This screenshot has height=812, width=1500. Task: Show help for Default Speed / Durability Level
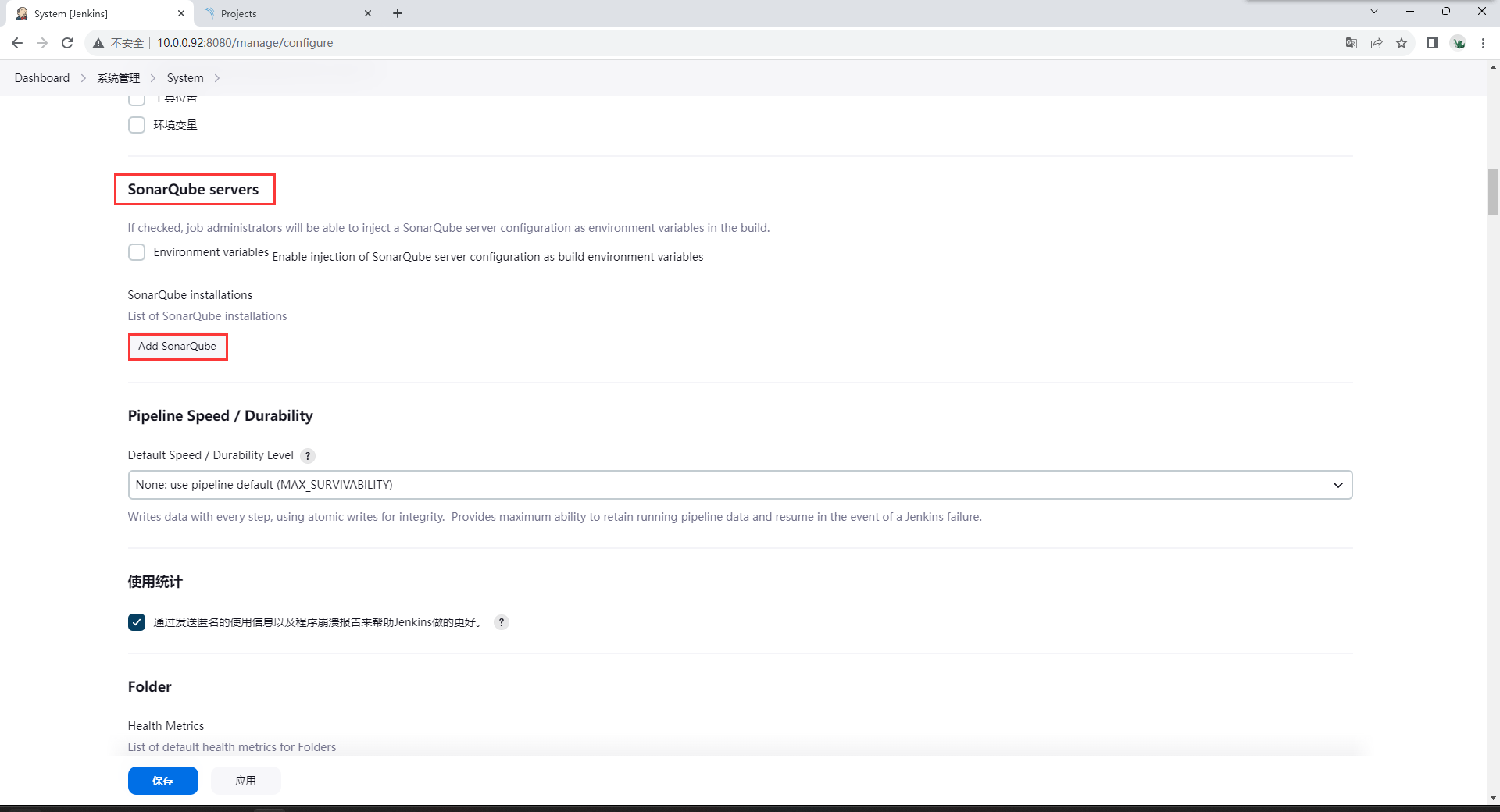coord(308,456)
